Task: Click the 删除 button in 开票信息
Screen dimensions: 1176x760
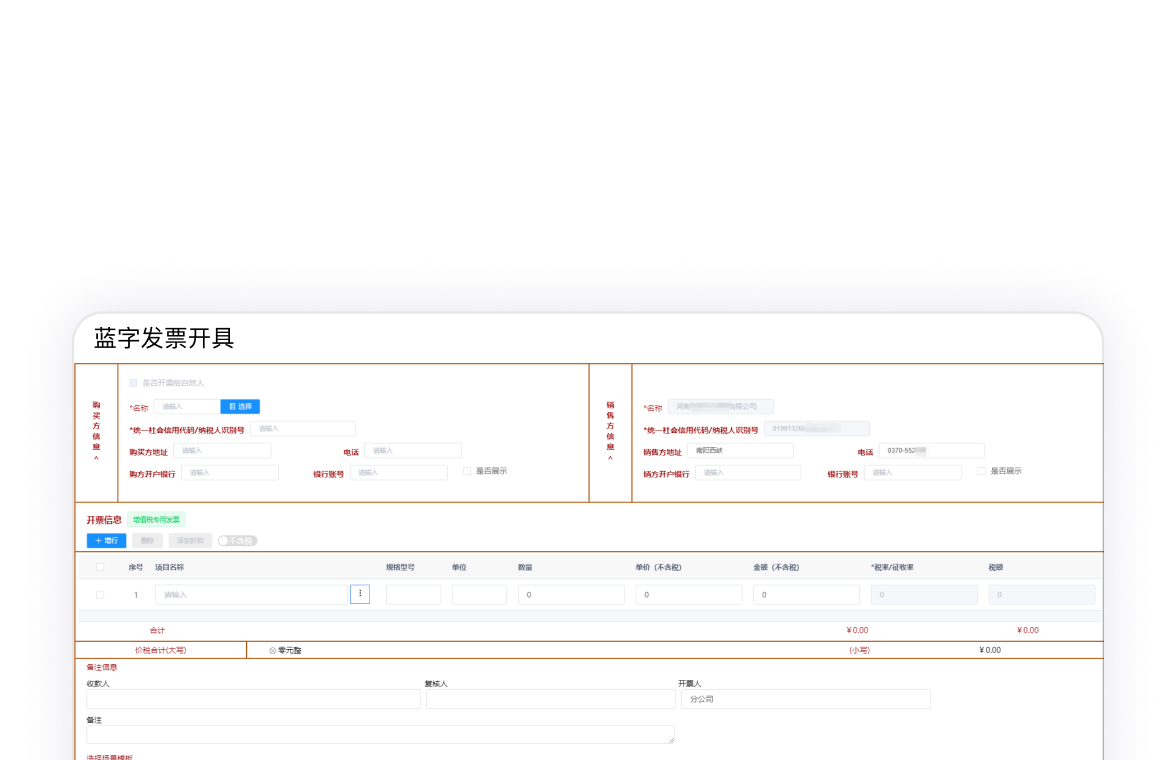Action: click(147, 540)
